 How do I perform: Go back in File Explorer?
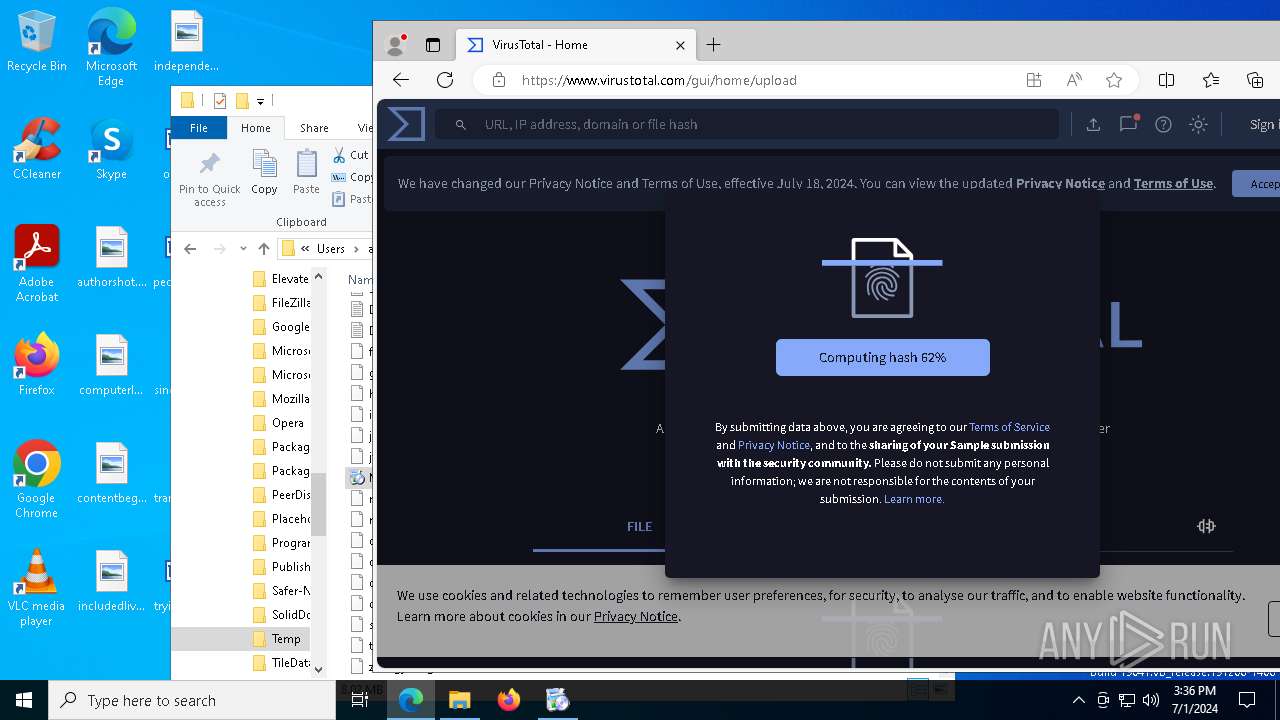point(190,249)
